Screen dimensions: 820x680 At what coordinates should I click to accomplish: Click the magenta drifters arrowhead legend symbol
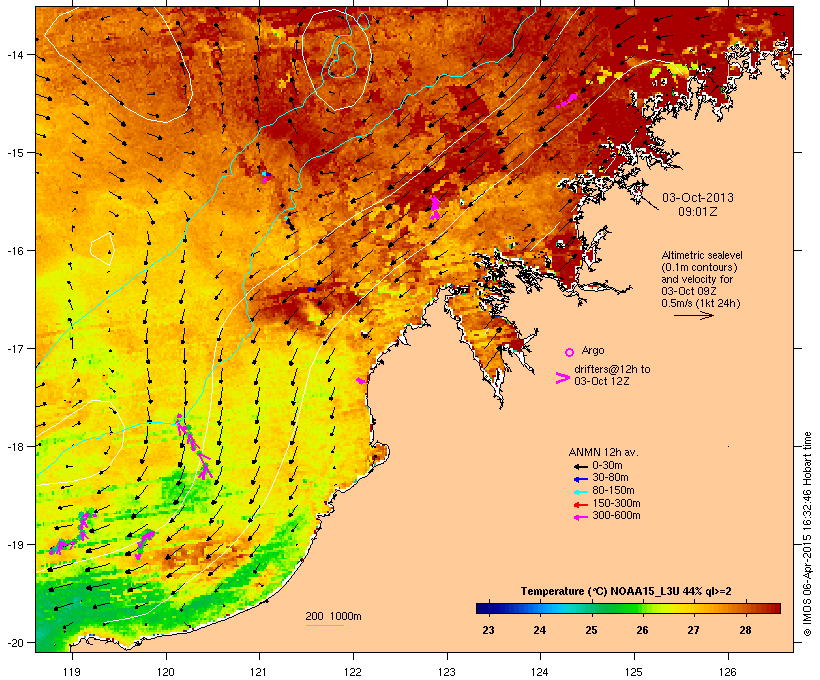point(562,378)
